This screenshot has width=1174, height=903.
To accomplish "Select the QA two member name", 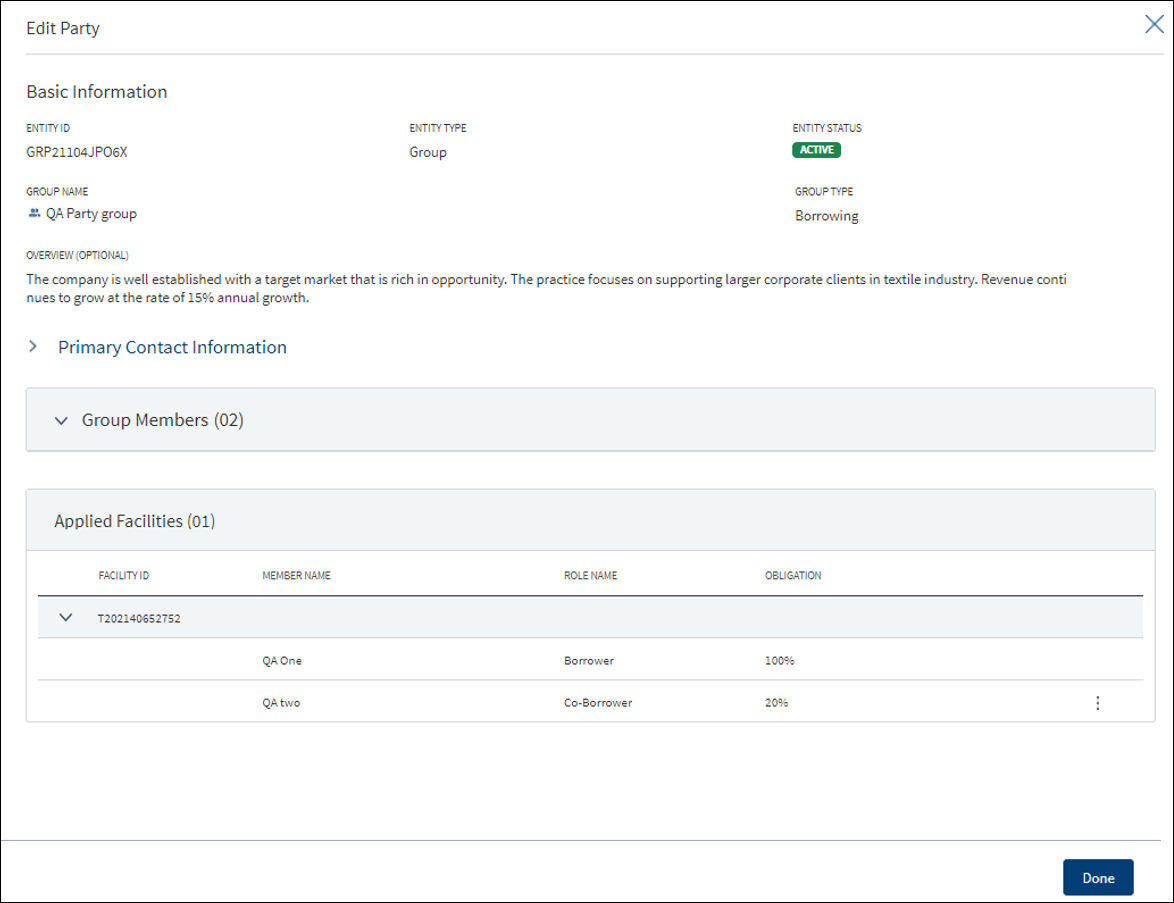I will (282, 702).
